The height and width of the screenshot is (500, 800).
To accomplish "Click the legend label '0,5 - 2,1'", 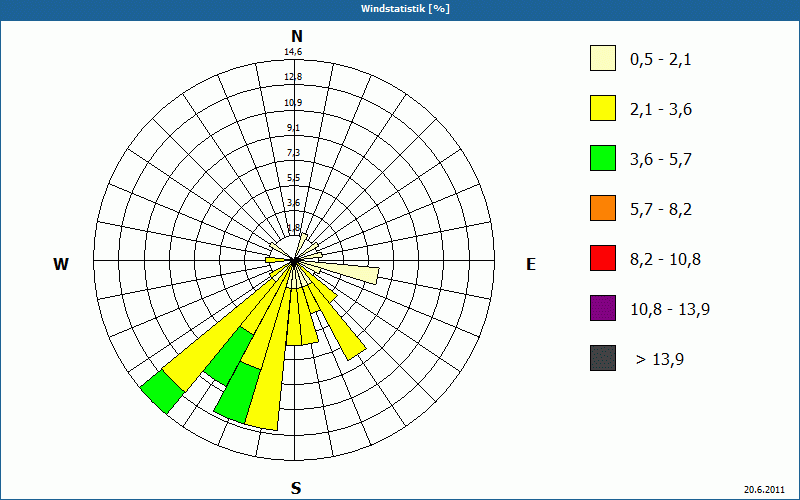I will (x=661, y=60).
